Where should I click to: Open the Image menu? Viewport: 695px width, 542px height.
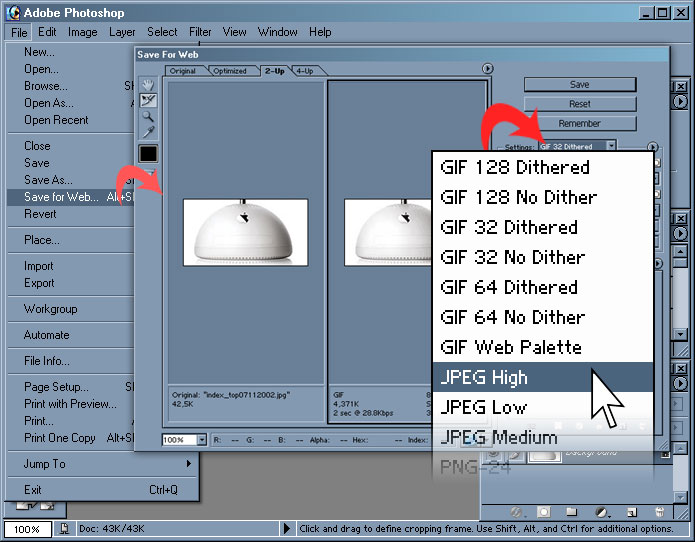82,32
